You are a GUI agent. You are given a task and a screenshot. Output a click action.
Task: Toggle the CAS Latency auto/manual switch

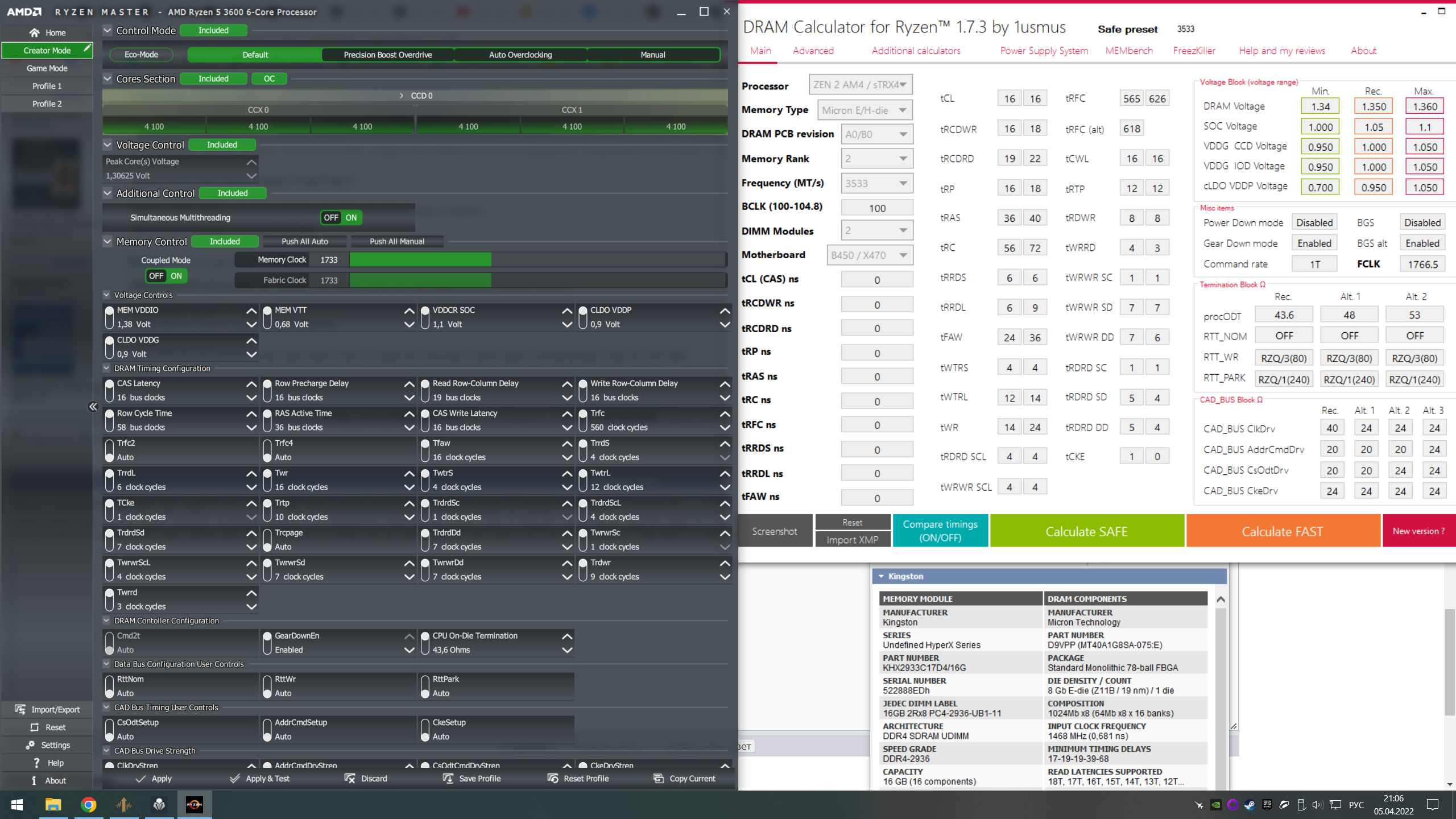110,390
